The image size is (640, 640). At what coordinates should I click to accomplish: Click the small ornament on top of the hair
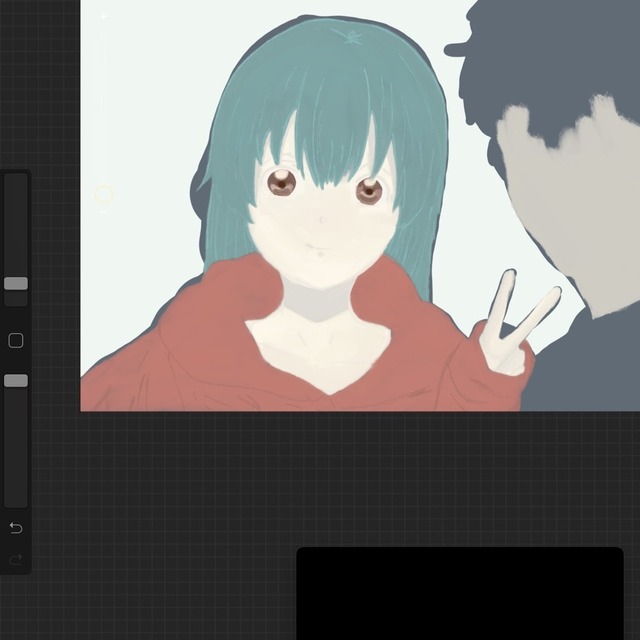[353, 37]
